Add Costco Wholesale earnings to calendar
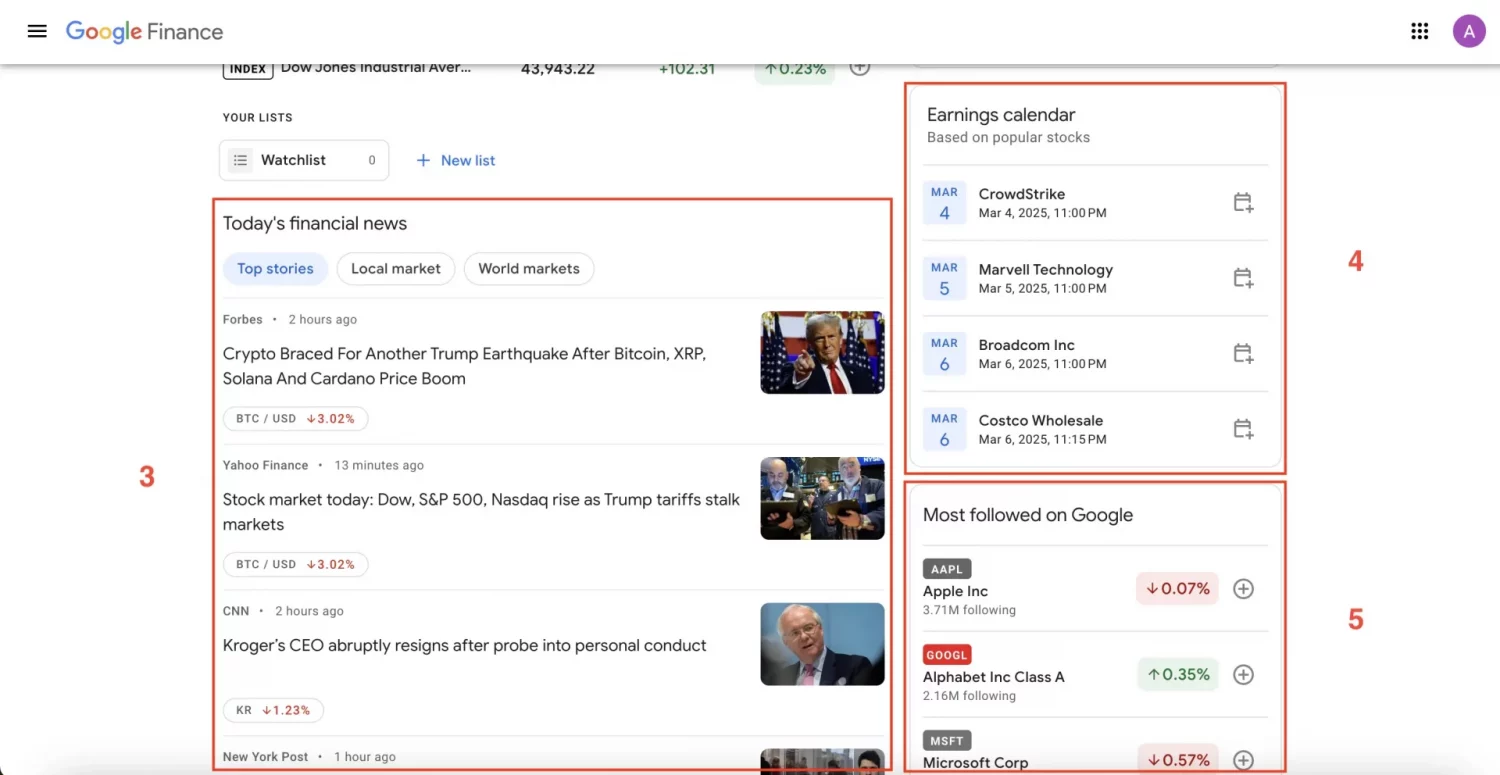This screenshot has width=1500, height=775. point(1243,429)
